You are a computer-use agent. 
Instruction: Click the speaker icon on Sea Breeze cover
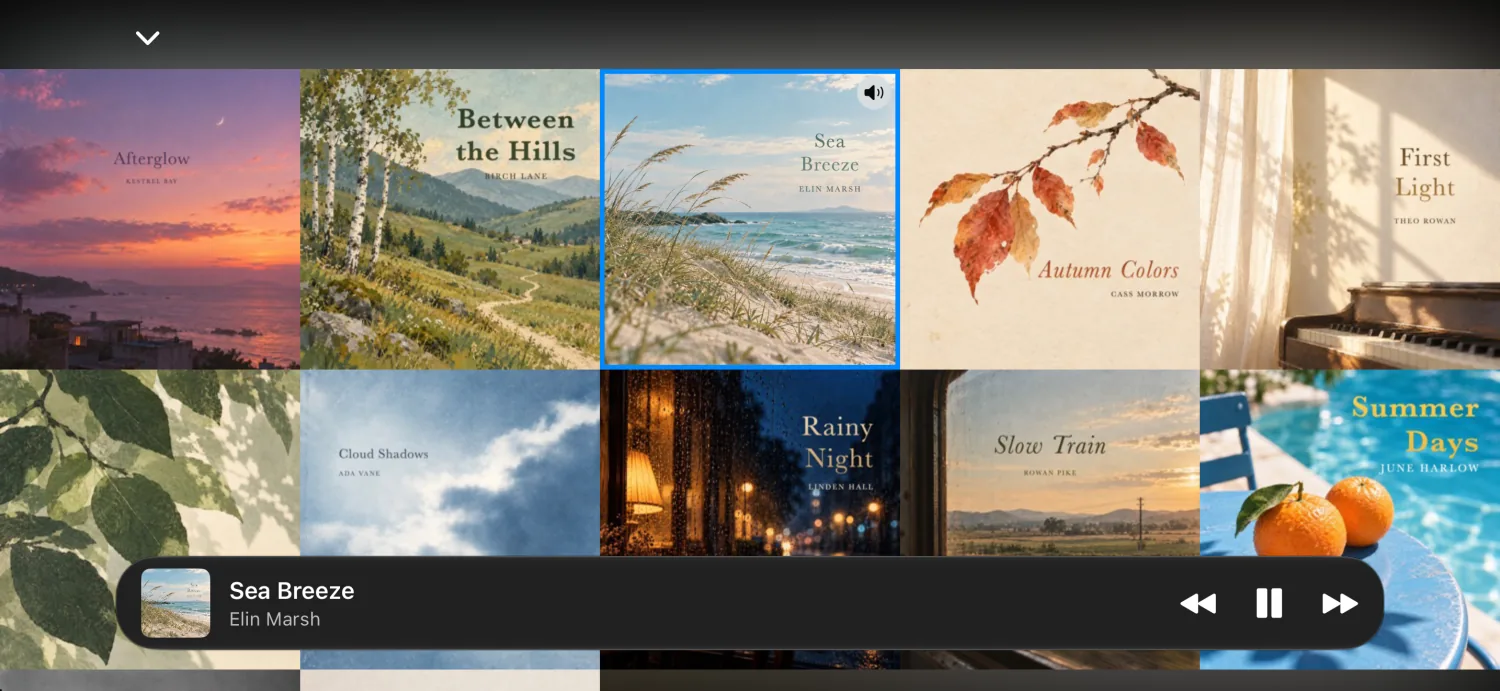click(x=874, y=93)
